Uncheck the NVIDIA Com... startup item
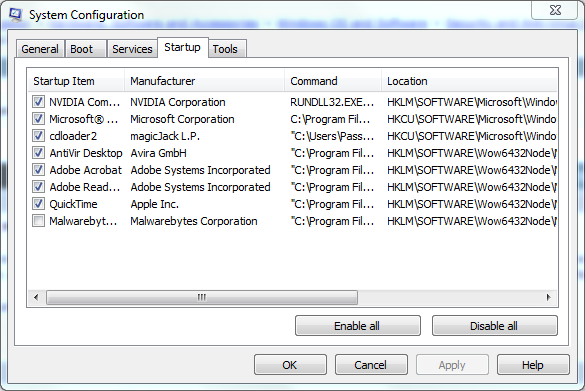This screenshot has width=585, height=391. 38,102
